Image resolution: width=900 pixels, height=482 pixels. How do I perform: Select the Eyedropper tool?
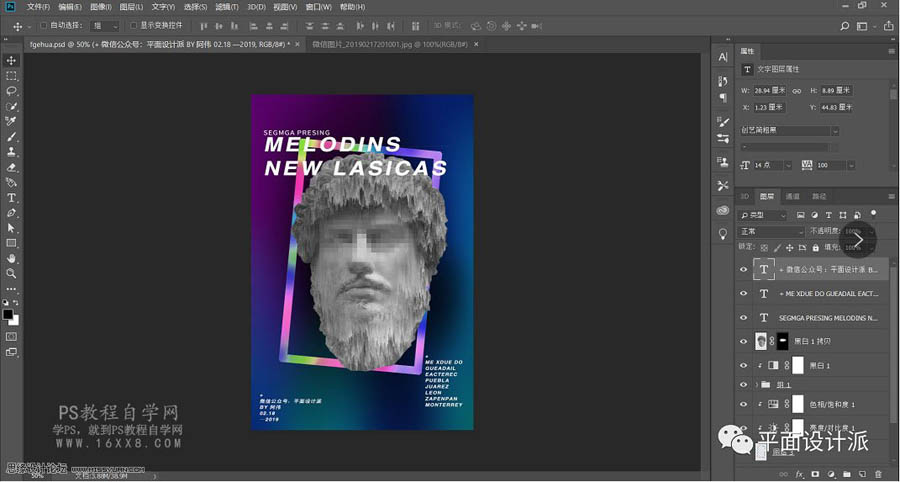(x=11, y=122)
